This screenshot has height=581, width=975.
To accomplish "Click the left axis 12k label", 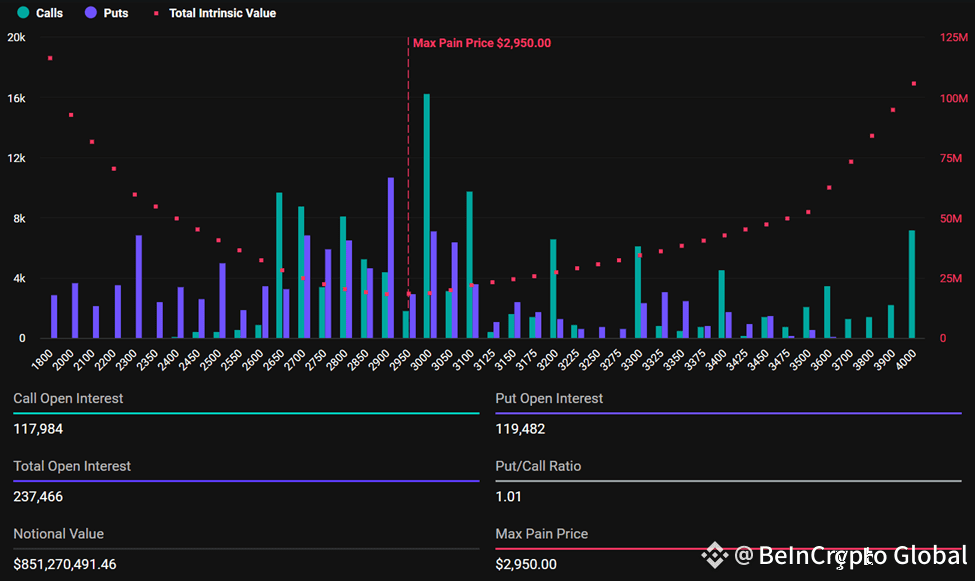I will pos(17,159).
